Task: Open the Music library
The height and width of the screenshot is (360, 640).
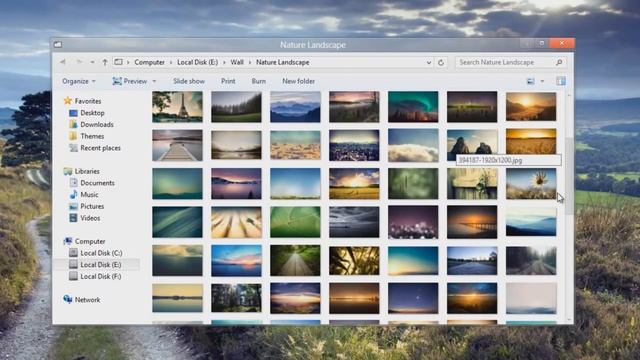Action: 89,195
